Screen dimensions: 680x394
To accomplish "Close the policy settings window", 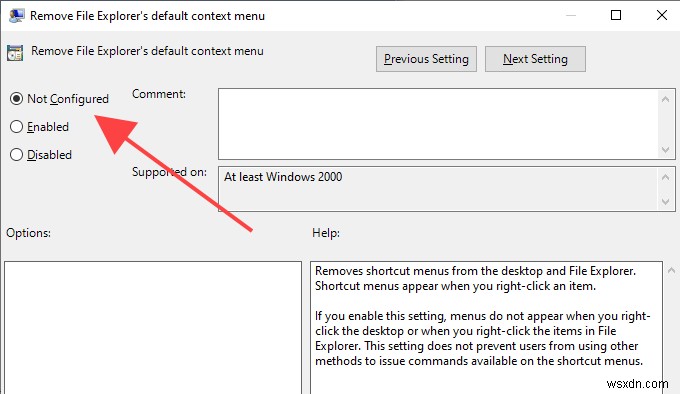I will pyautogui.click(x=662, y=15).
